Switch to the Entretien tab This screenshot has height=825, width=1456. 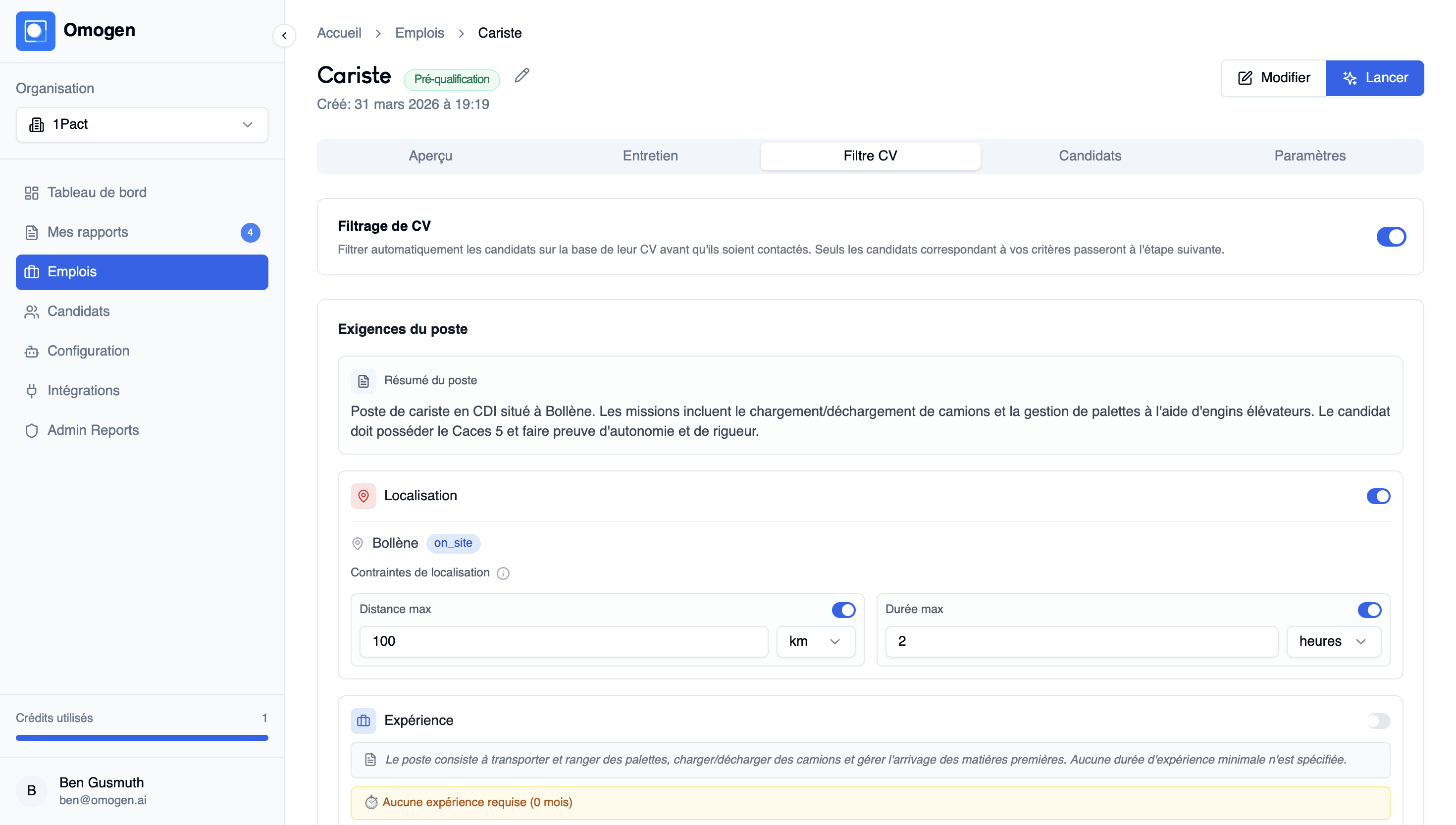coord(650,156)
